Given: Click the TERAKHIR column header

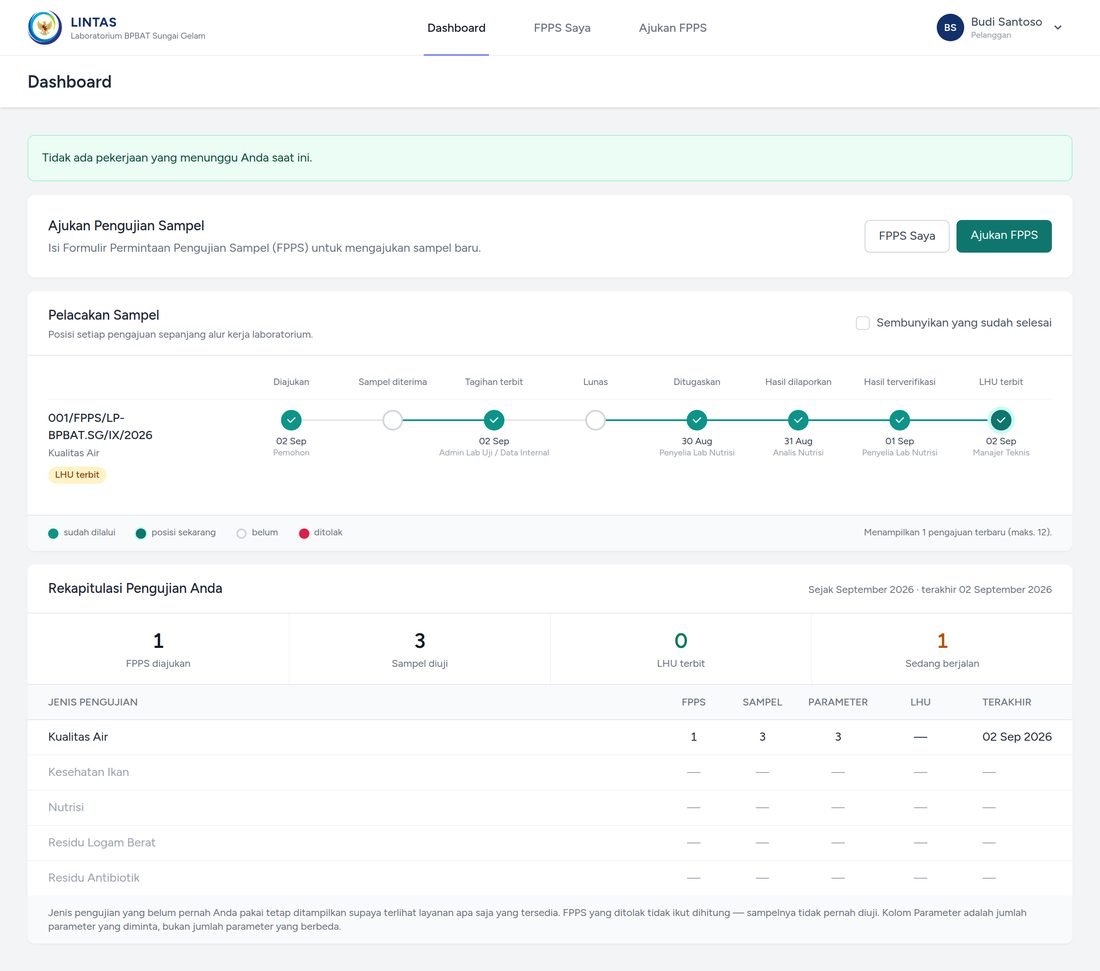Looking at the screenshot, I should pos(1007,702).
